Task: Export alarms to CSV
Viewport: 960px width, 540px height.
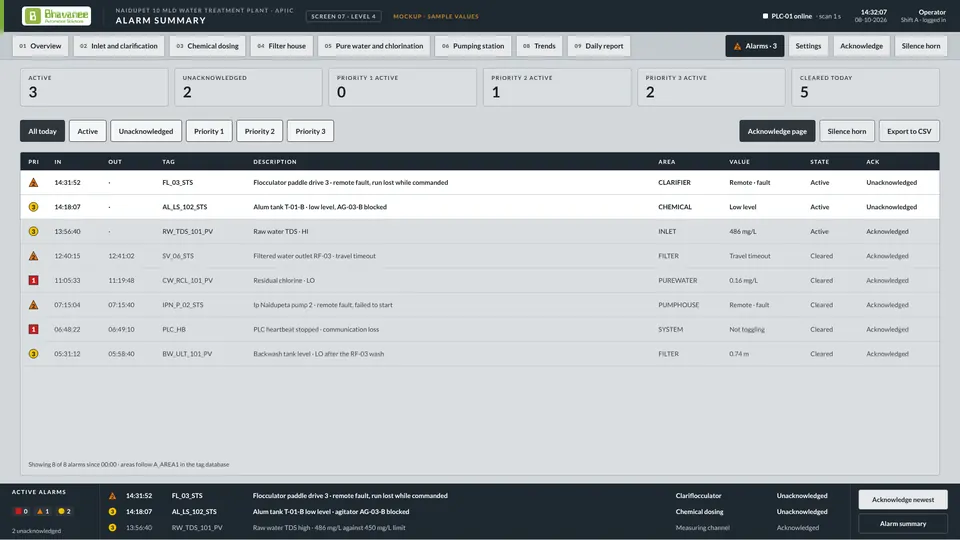Action: click(x=909, y=131)
